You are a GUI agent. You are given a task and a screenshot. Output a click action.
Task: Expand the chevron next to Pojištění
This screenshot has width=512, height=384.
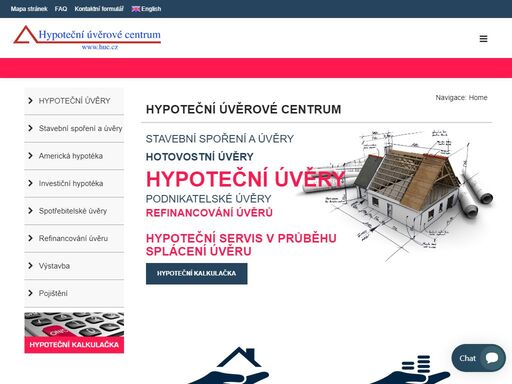pos(30,293)
